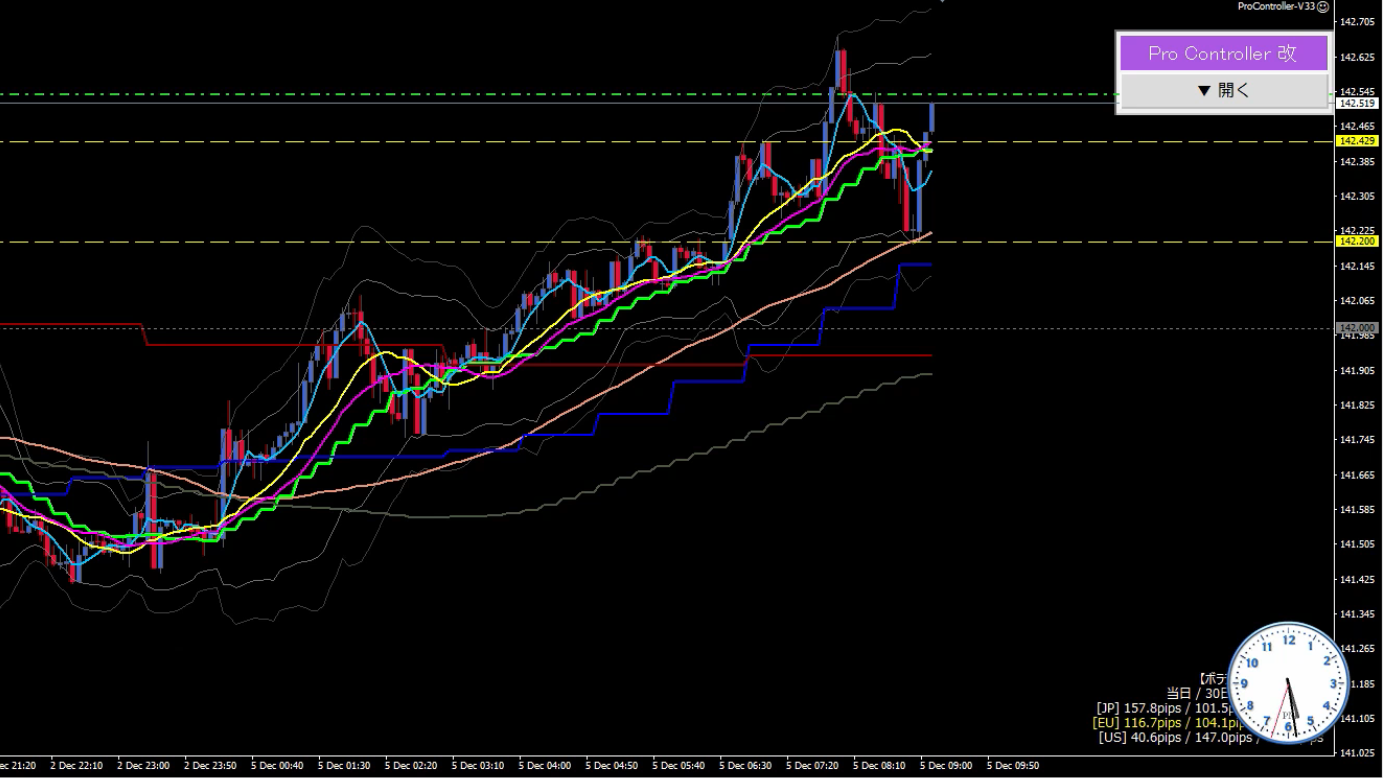Click the 141.745 price scale value
The height and width of the screenshot is (778, 1383).
click(1358, 440)
